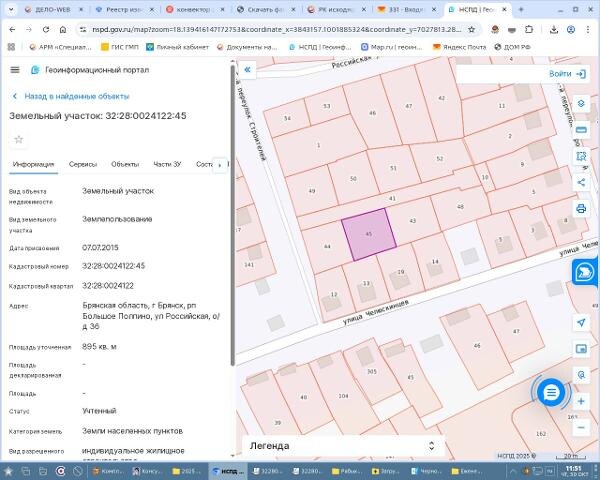600x480 pixels.
Task: Open browser downloads icon
Action: pos(554,29)
